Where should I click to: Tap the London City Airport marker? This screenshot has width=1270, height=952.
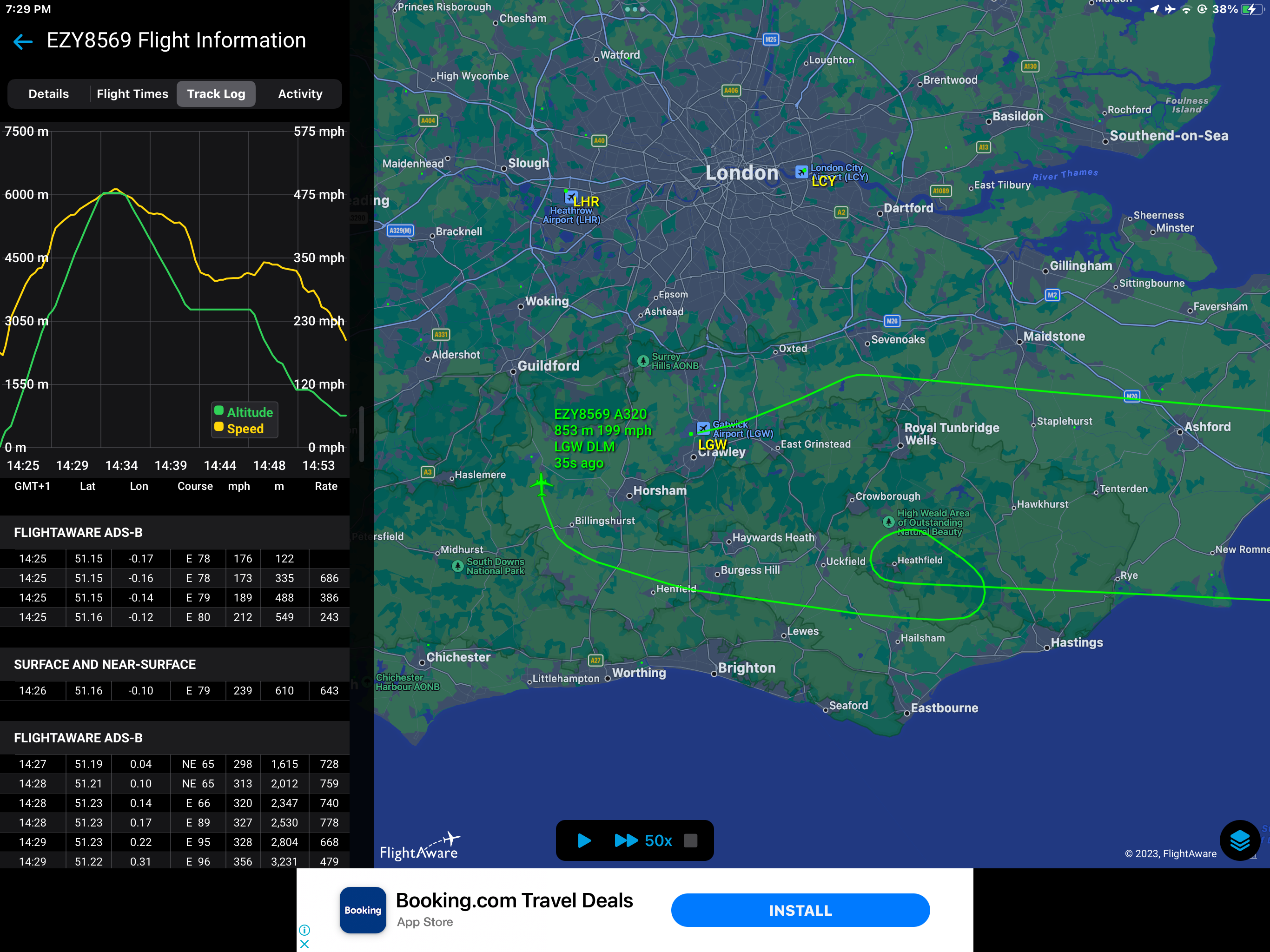[x=801, y=172]
